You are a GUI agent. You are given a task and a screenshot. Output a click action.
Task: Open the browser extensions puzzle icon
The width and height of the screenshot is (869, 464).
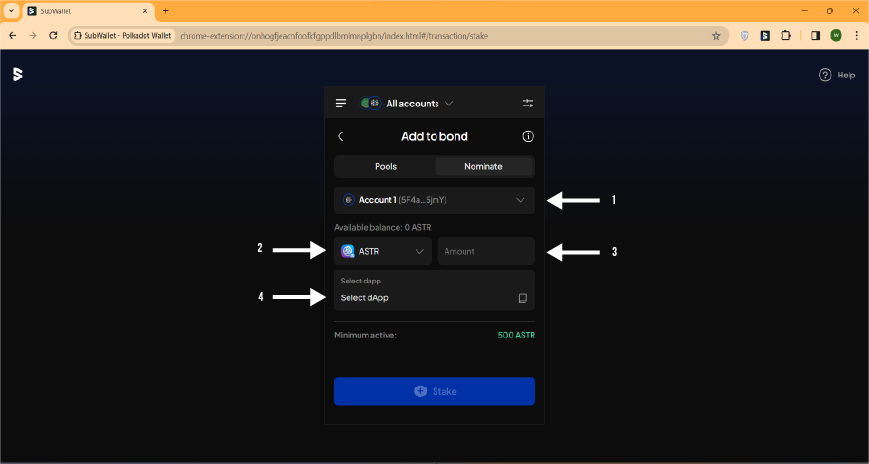point(785,35)
